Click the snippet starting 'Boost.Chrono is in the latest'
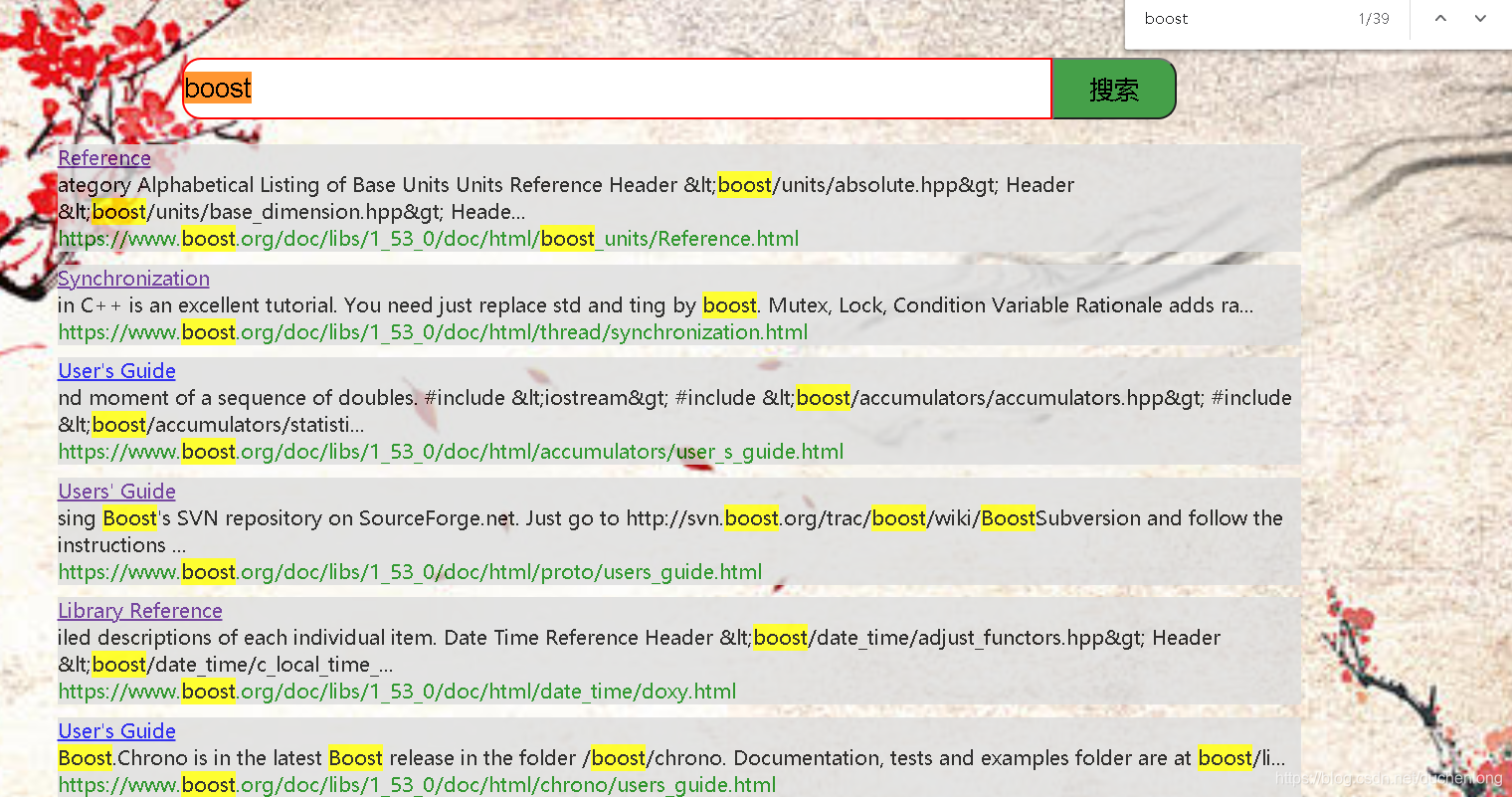The image size is (1512, 797). pos(671,758)
